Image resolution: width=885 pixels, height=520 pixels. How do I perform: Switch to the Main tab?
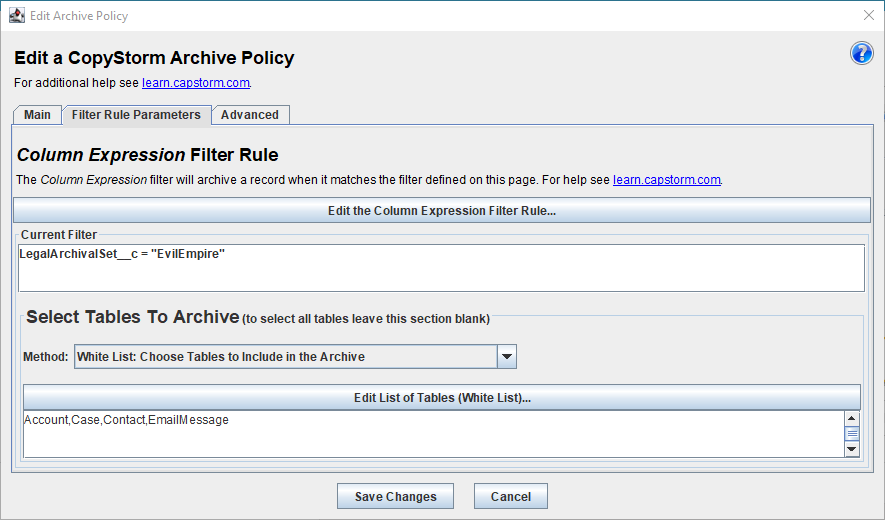pyautogui.click(x=37, y=115)
